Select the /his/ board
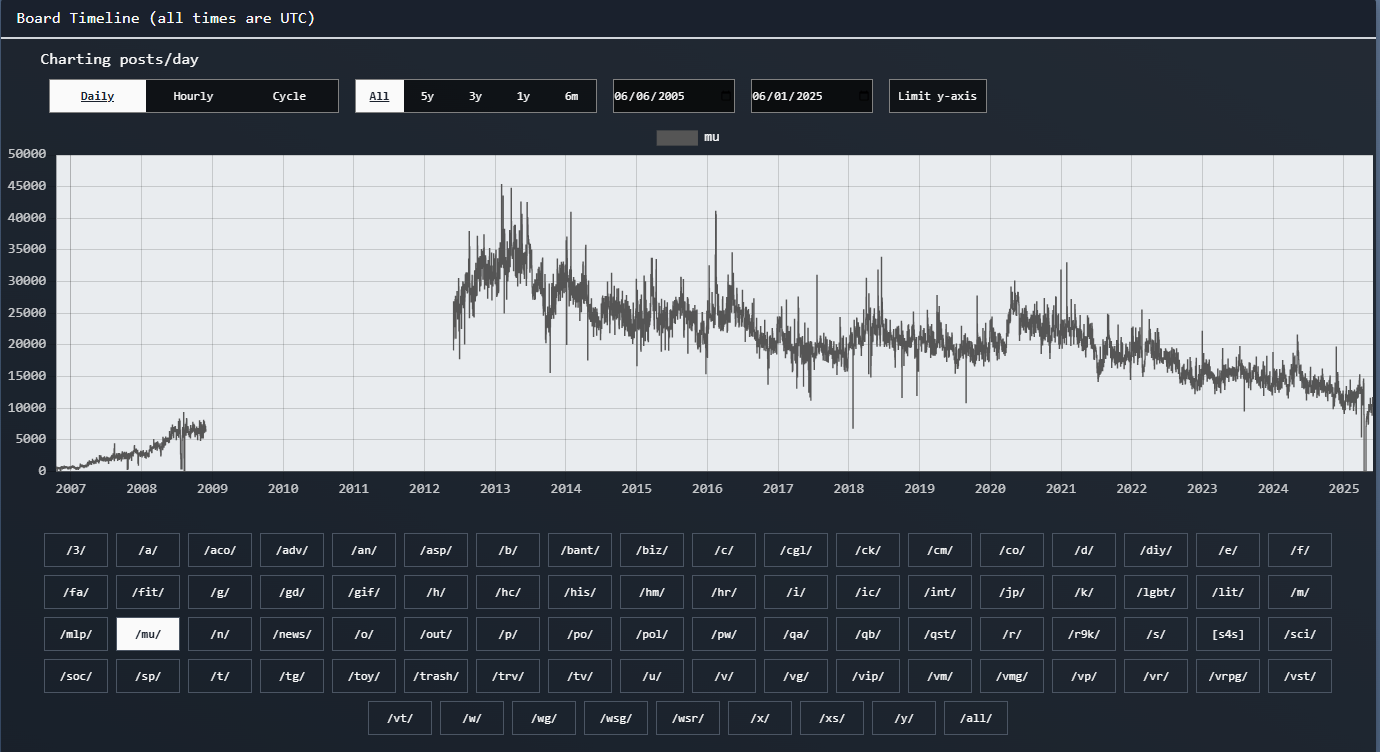 [580, 592]
